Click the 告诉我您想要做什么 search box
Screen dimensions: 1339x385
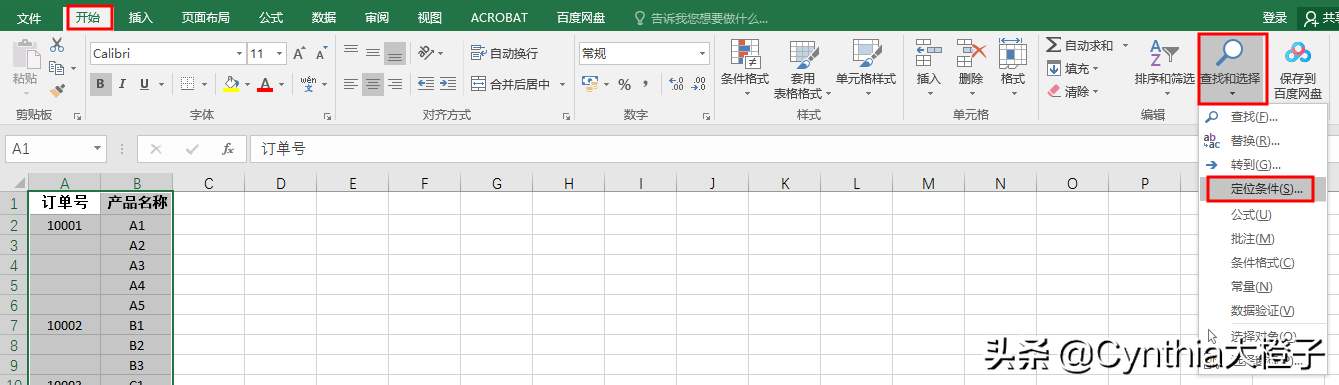click(702, 18)
